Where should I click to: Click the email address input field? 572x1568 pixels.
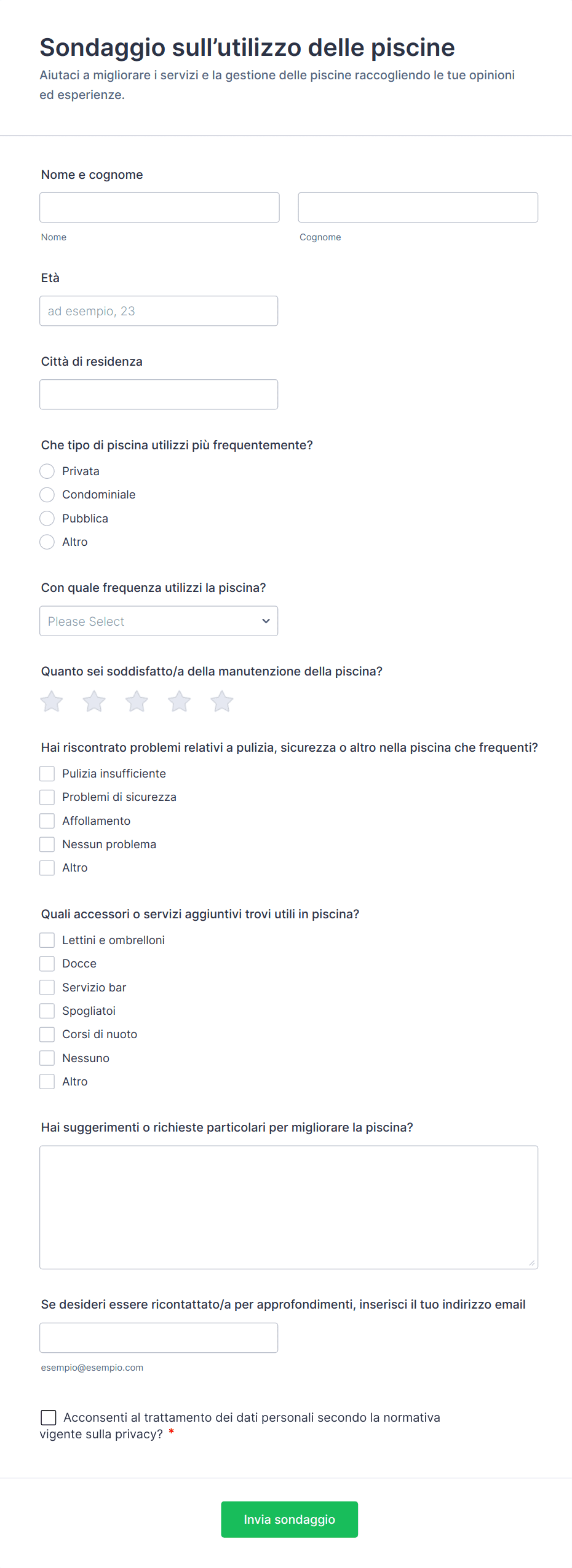point(159,1338)
